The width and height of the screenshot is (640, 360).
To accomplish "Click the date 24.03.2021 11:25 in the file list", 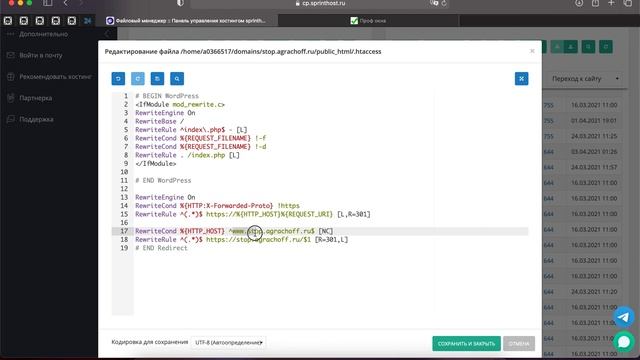I will coord(594,136).
